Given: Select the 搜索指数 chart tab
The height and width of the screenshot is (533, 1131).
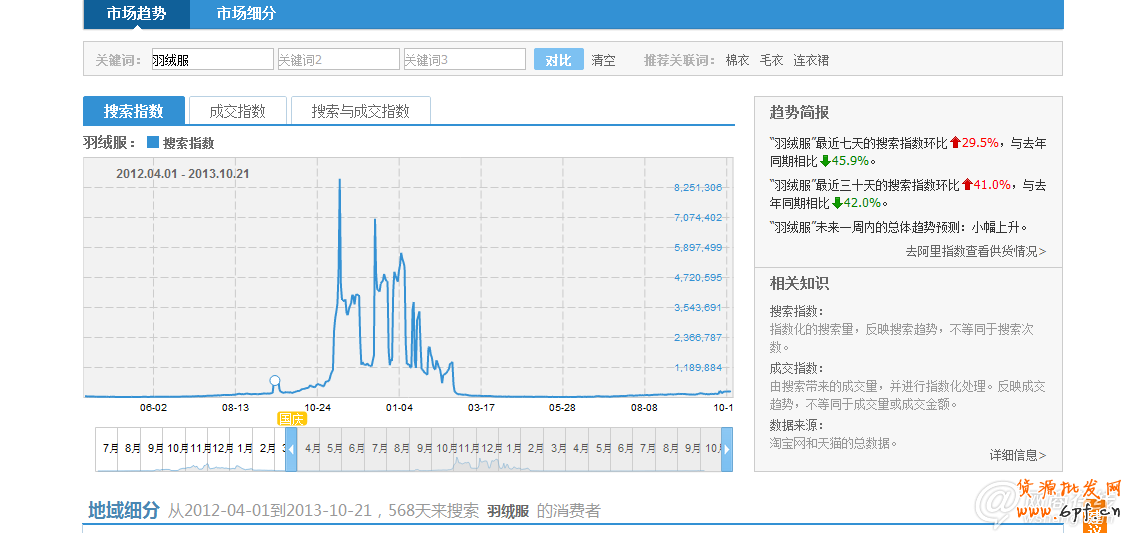Looking at the screenshot, I should (133, 111).
